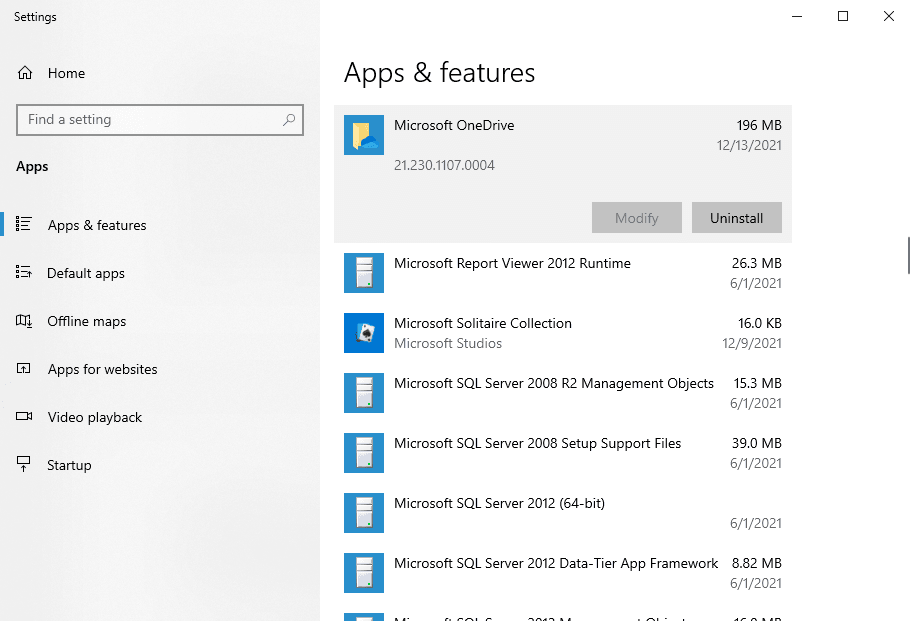Click the Microsoft Studios publisher label
This screenshot has width=912, height=621.
[x=448, y=343]
